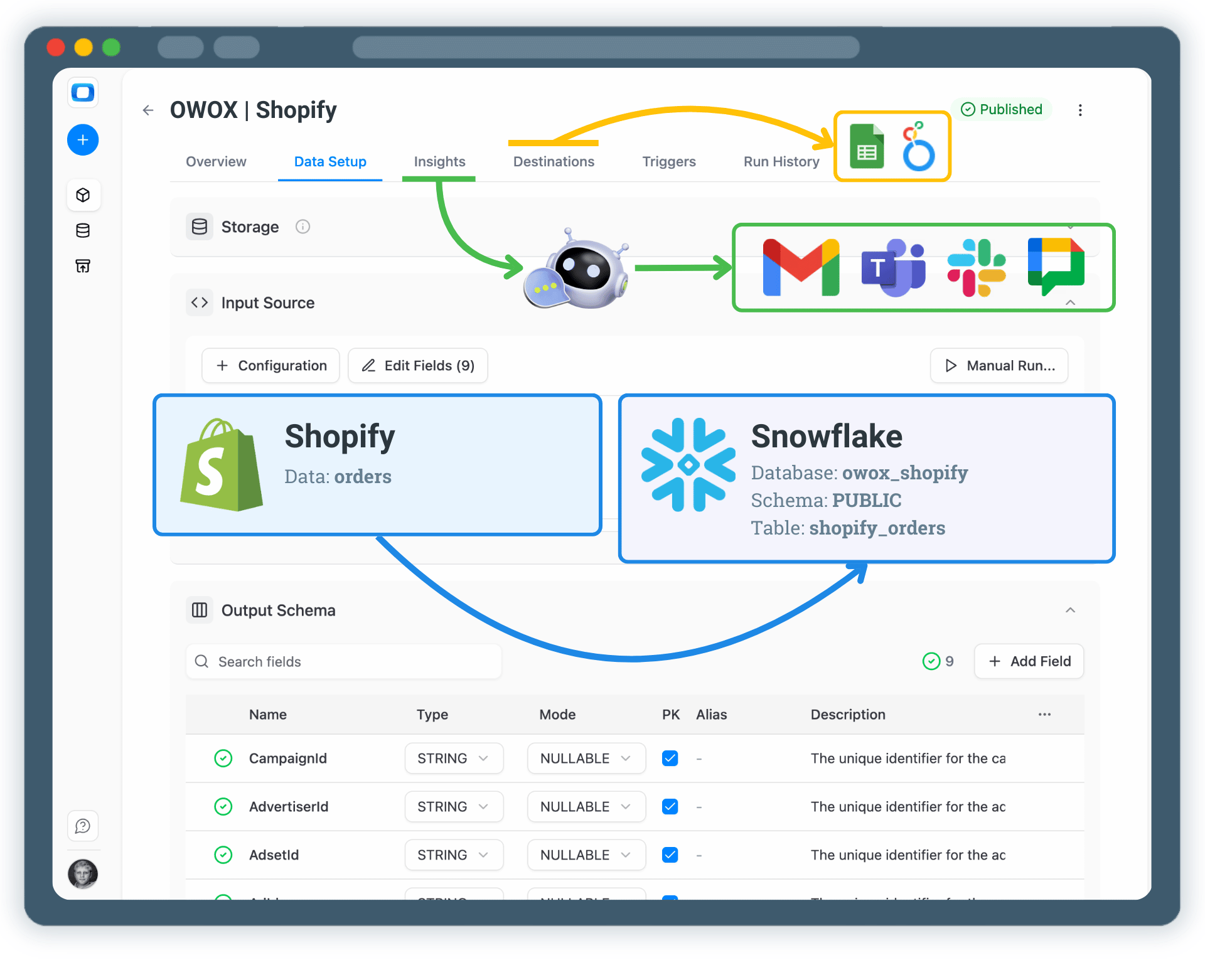Open the STRING type dropdown for CampaignId
Viewport: 1205px width, 980px height.
453,758
